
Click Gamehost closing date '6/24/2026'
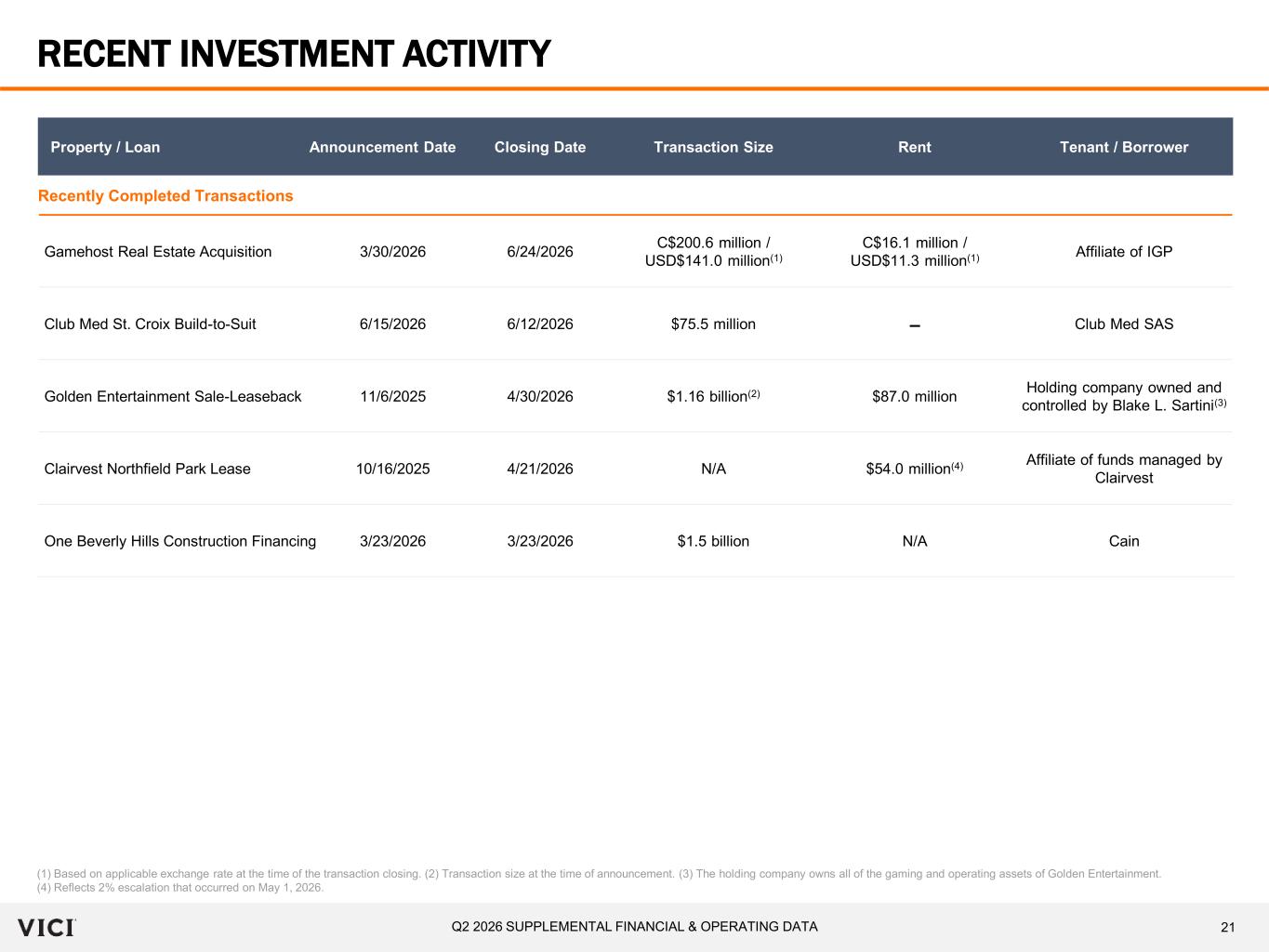click(x=540, y=252)
